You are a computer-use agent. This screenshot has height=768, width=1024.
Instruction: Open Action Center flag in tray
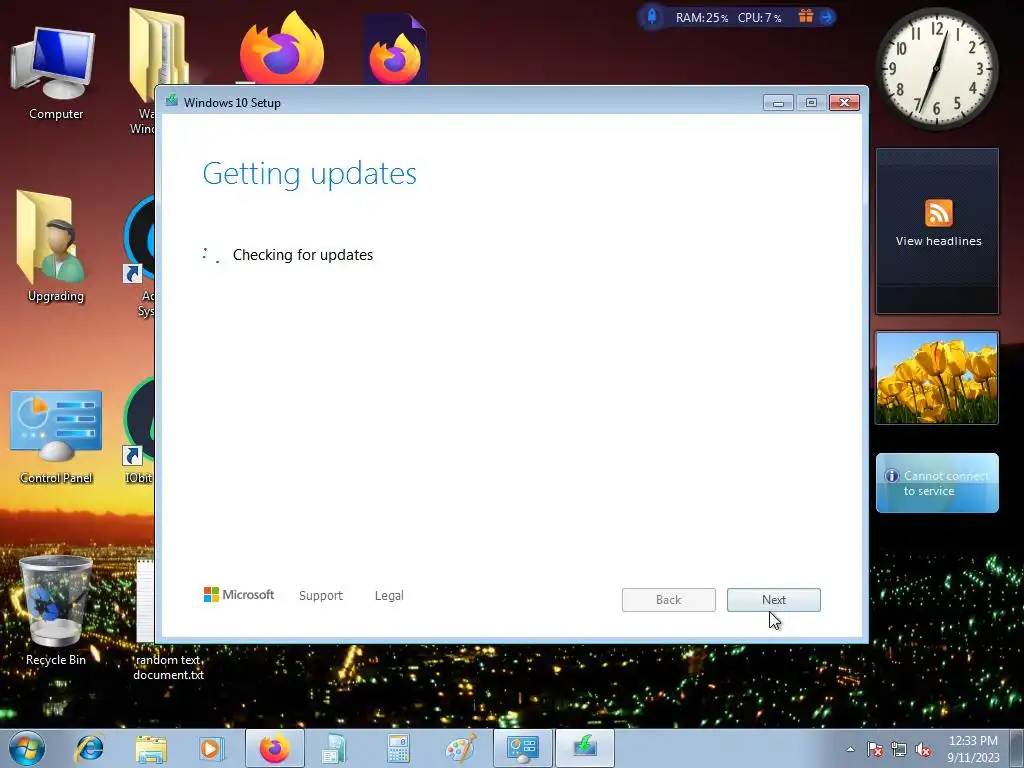point(874,749)
